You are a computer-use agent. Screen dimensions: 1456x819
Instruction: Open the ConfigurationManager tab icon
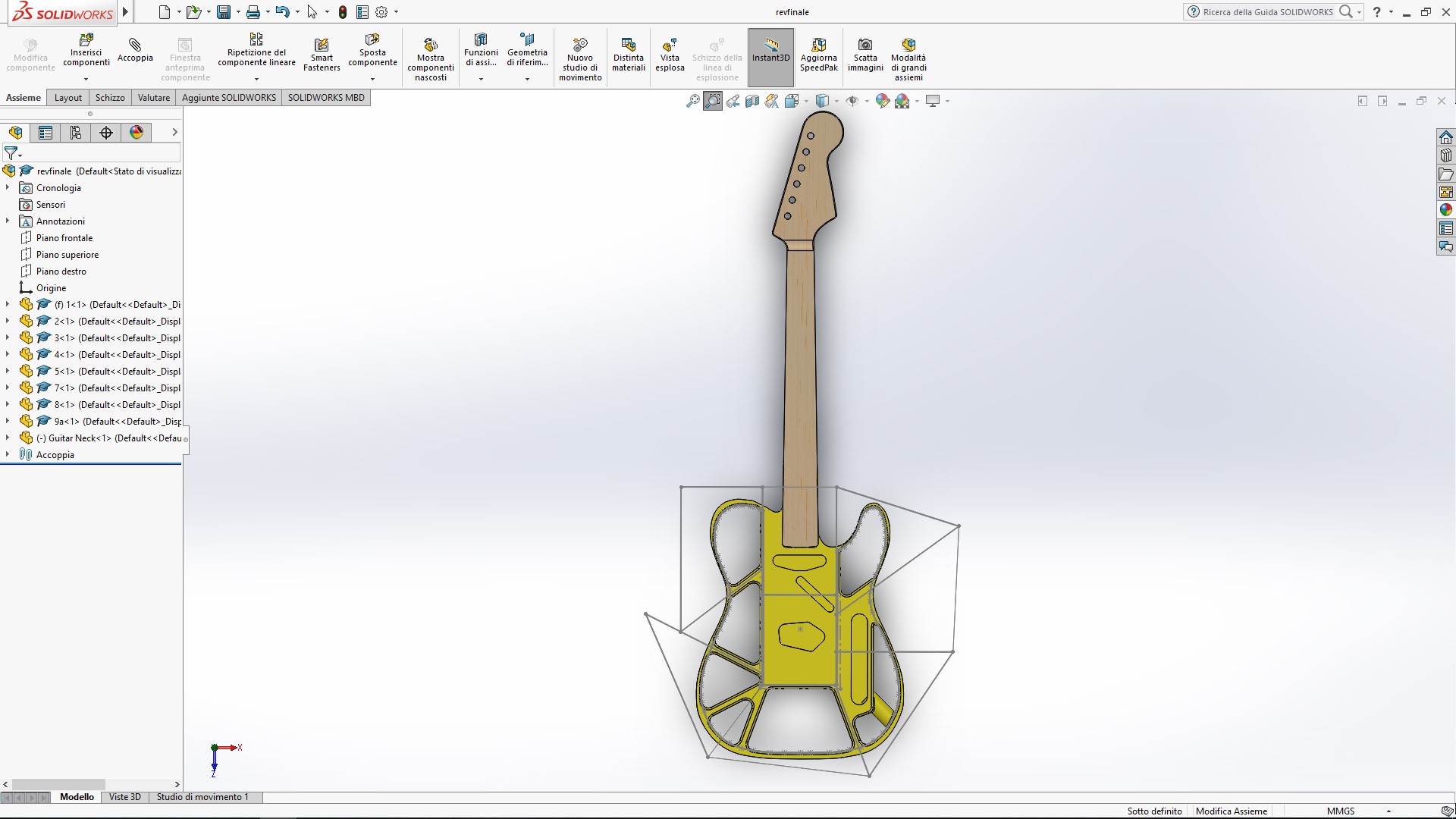[76, 133]
